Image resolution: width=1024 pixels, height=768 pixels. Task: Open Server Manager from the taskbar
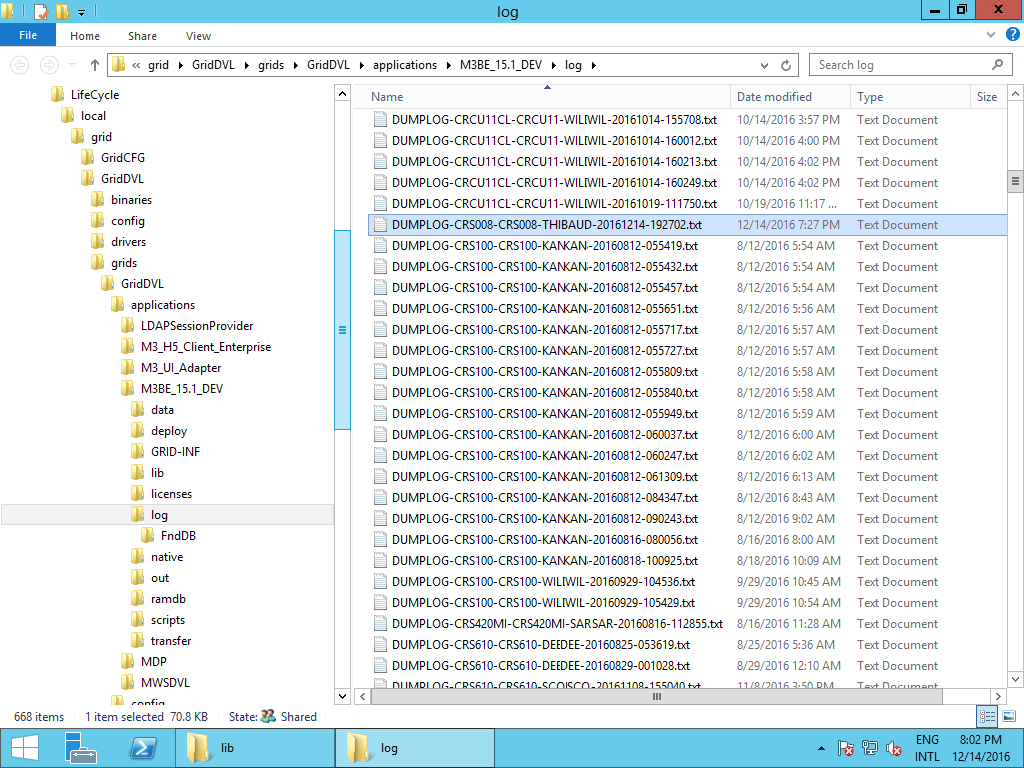(x=81, y=747)
